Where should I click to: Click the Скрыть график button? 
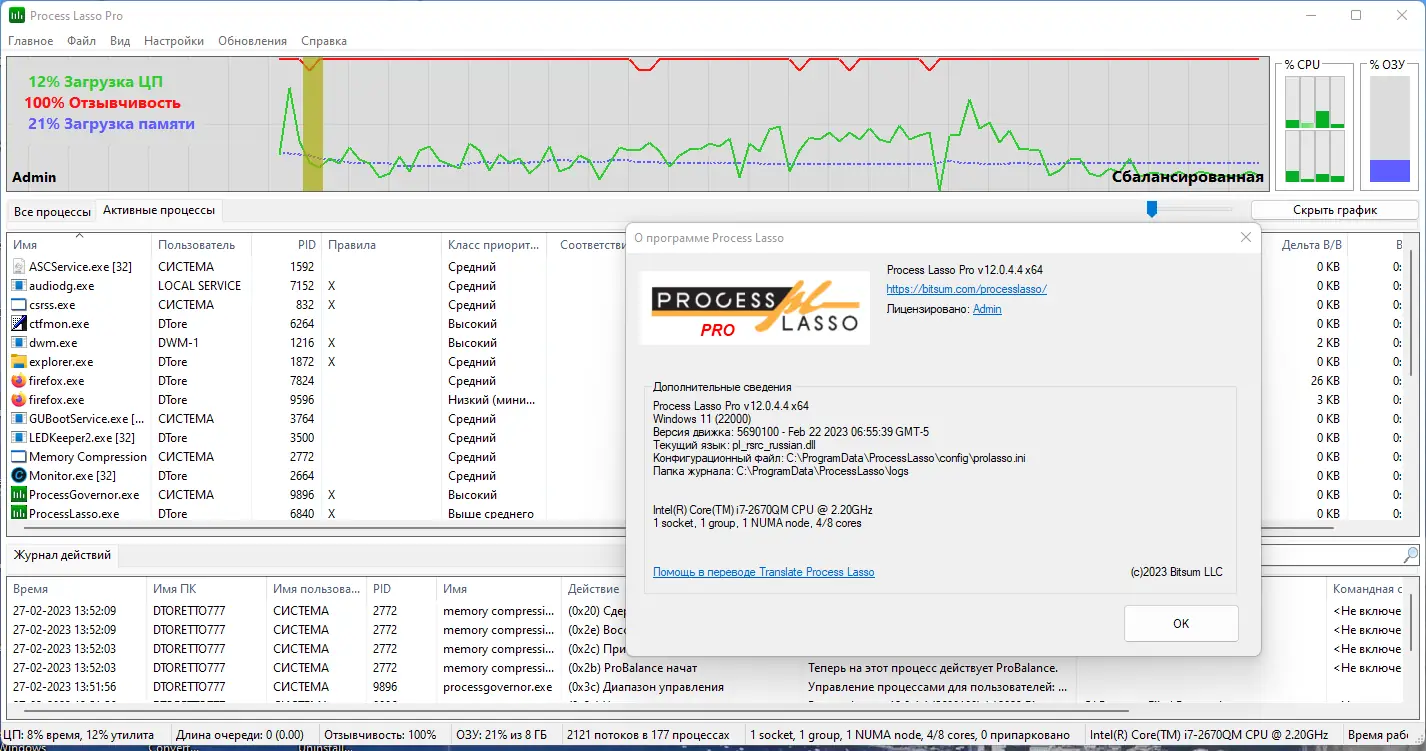[x=1336, y=209]
